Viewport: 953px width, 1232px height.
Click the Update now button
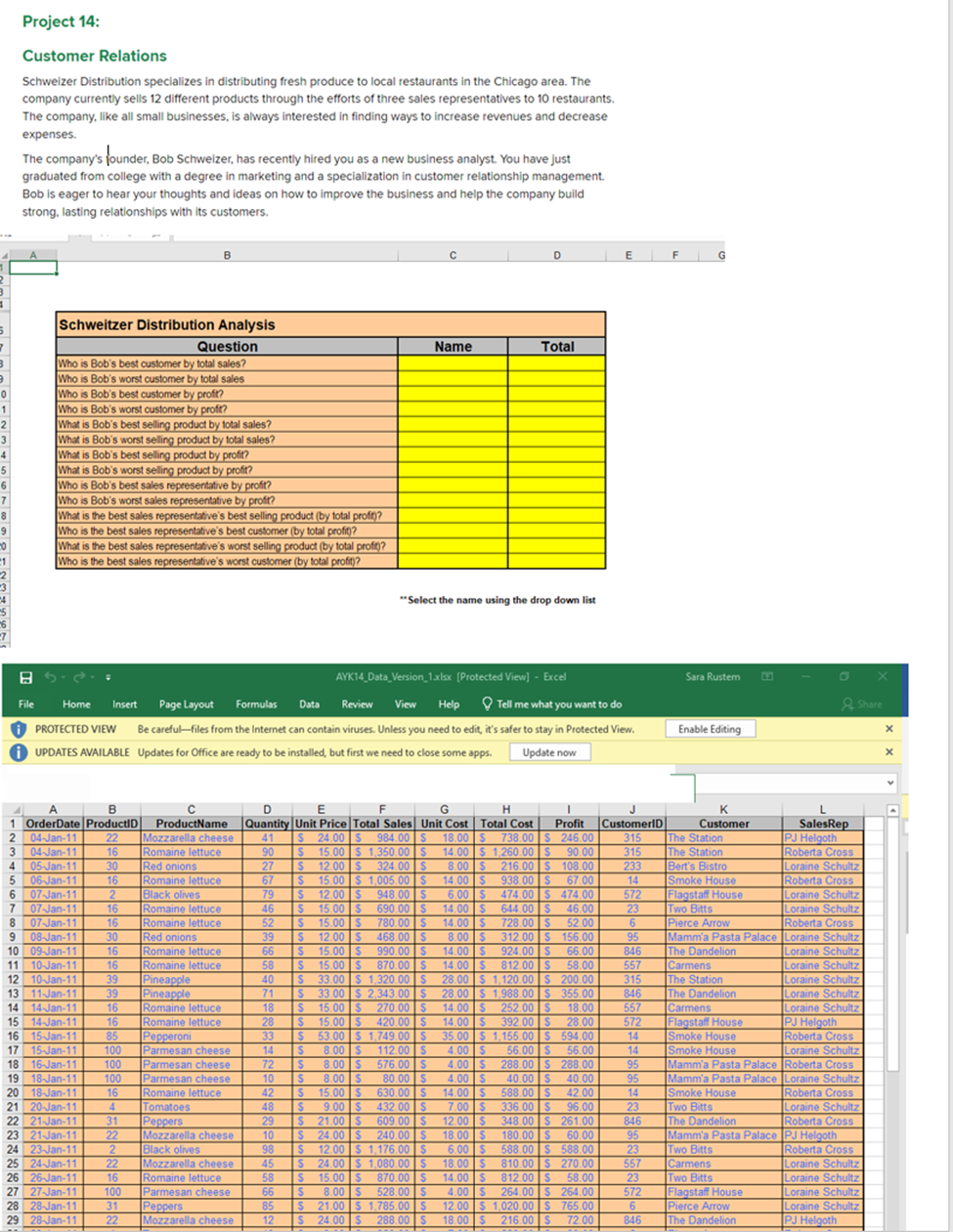coord(551,753)
